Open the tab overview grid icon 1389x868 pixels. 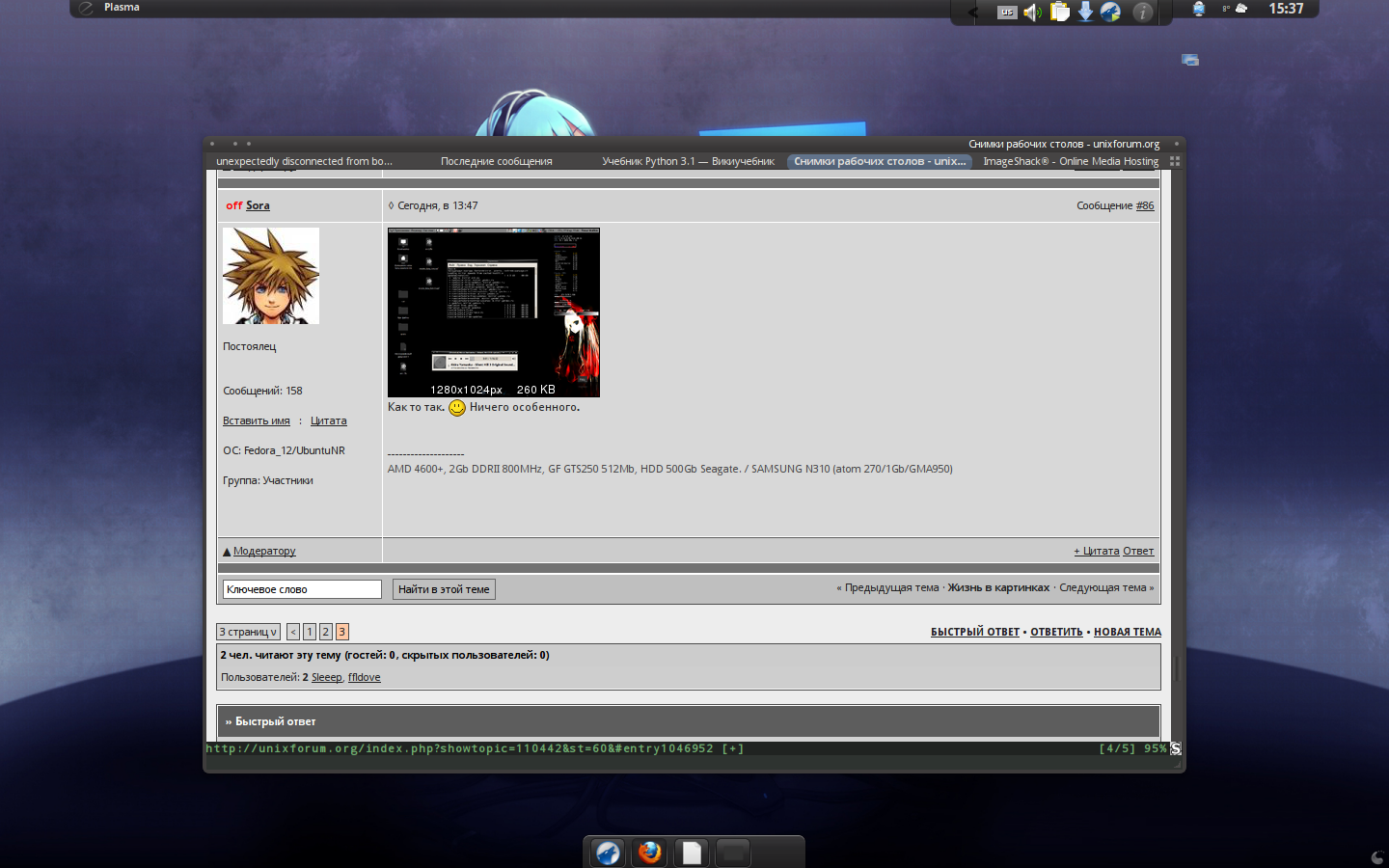coord(1175,161)
